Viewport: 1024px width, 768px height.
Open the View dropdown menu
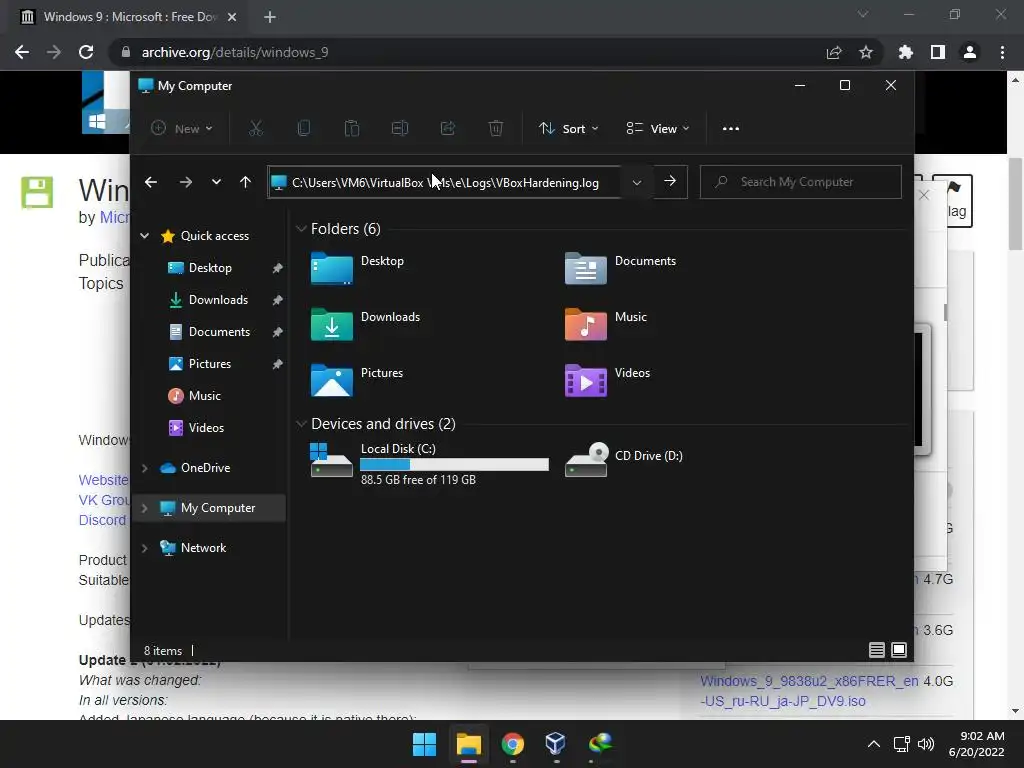coord(658,129)
